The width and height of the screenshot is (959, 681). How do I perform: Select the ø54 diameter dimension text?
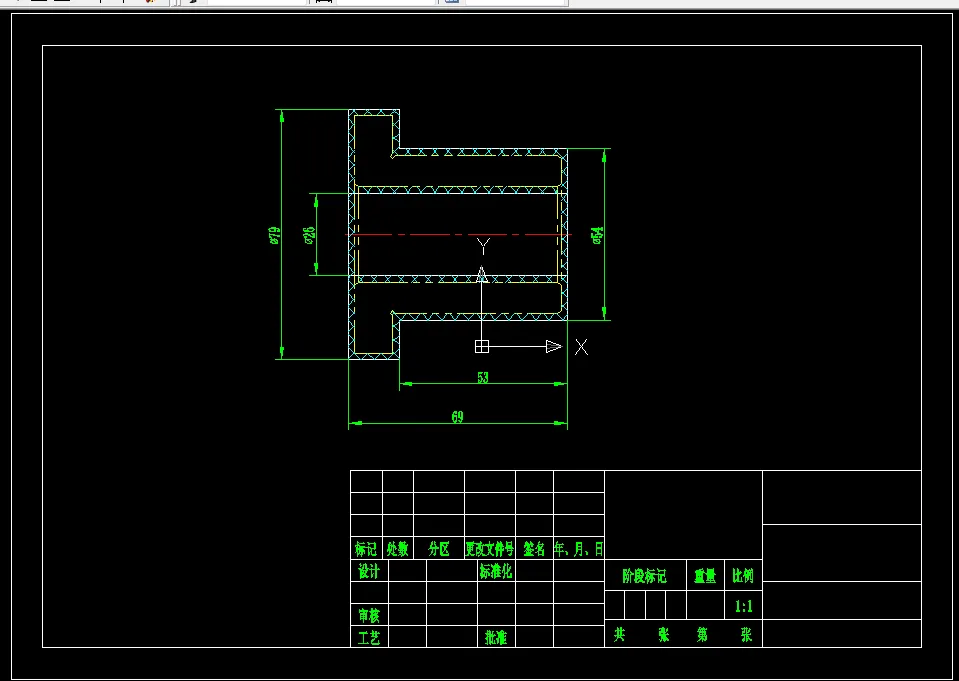[x=598, y=236]
